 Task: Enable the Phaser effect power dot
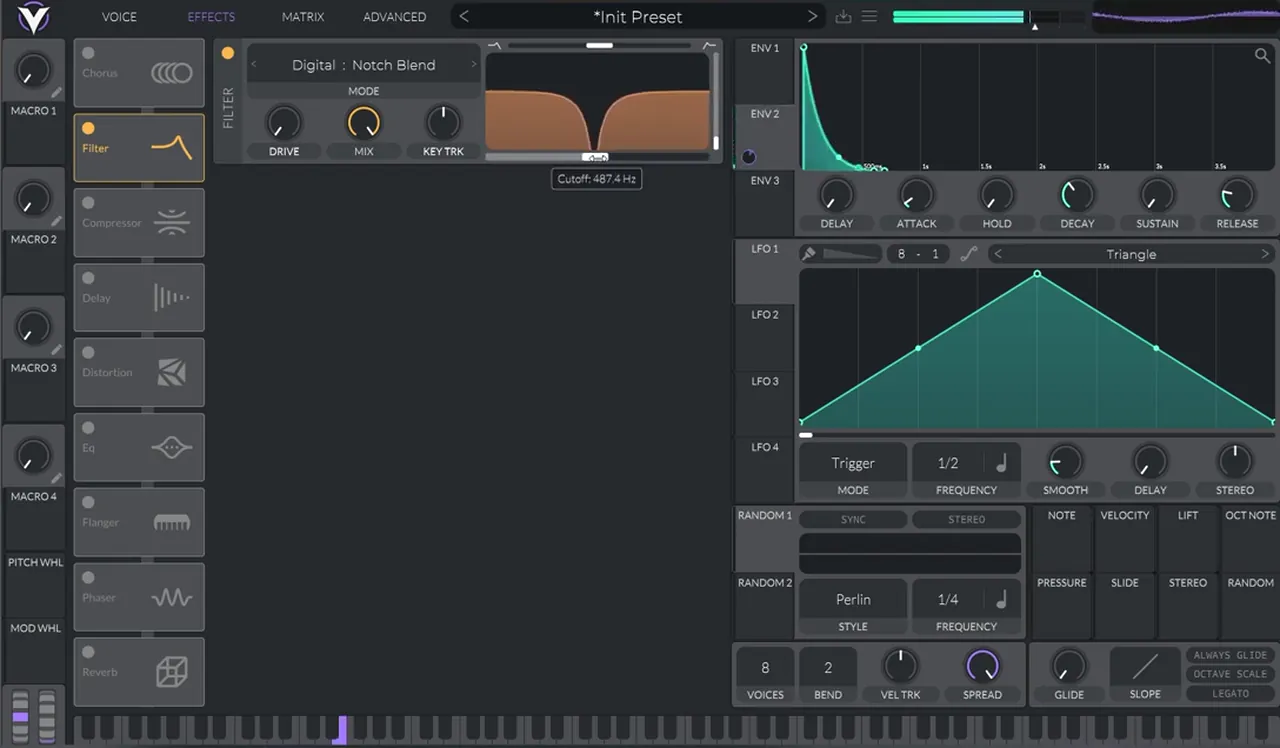click(x=88, y=577)
